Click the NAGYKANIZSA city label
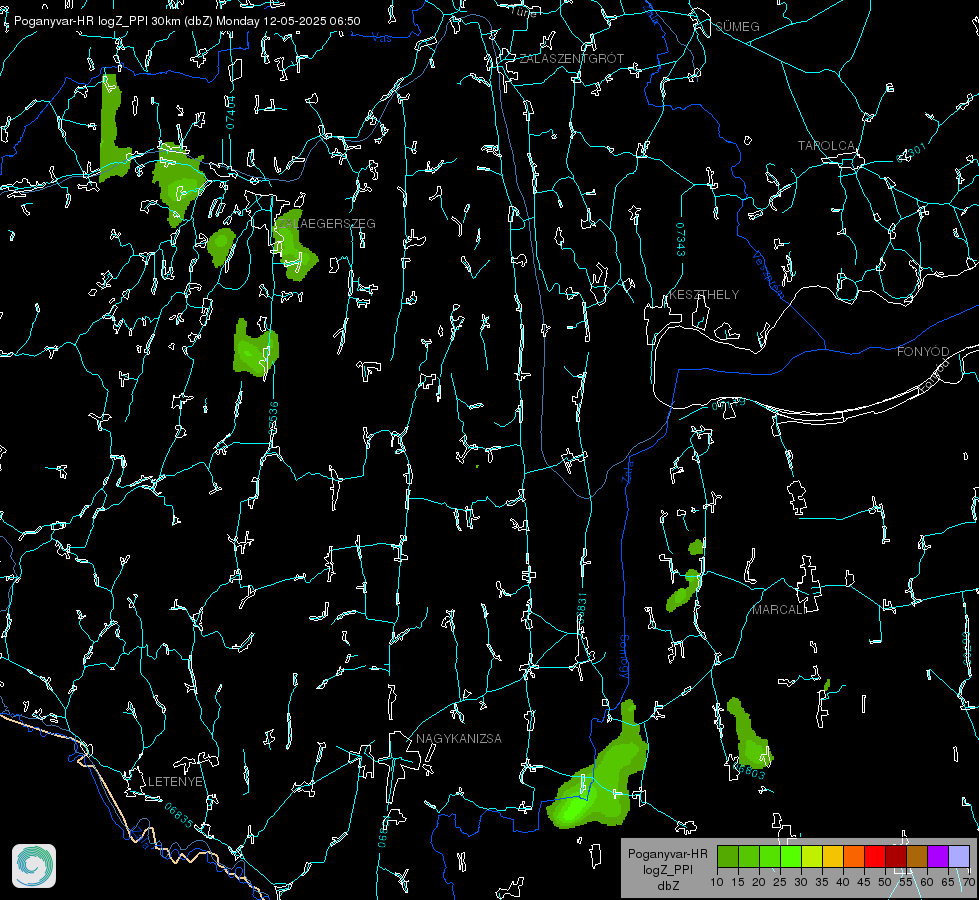 click(459, 739)
